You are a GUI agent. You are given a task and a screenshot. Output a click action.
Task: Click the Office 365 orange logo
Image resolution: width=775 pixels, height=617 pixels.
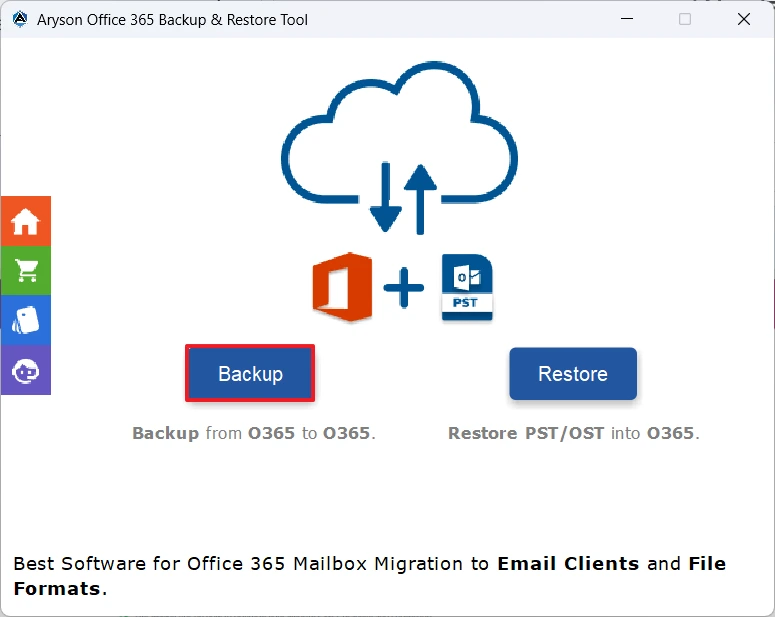pyautogui.click(x=342, y=287)
